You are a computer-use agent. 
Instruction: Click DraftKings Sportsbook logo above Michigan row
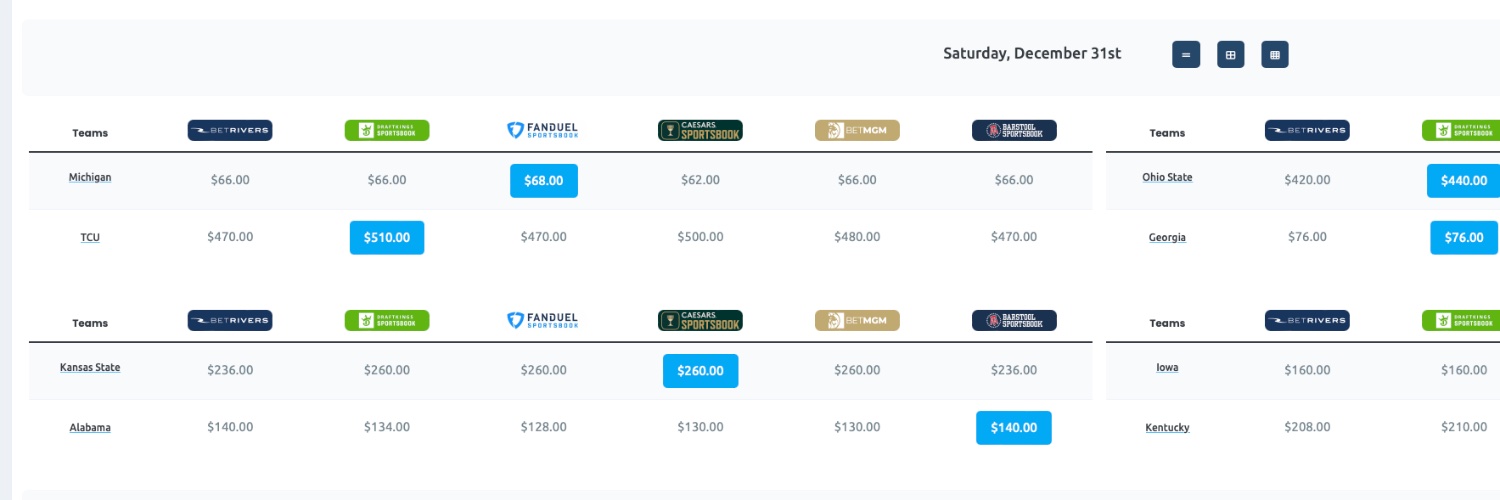[387, 130]
